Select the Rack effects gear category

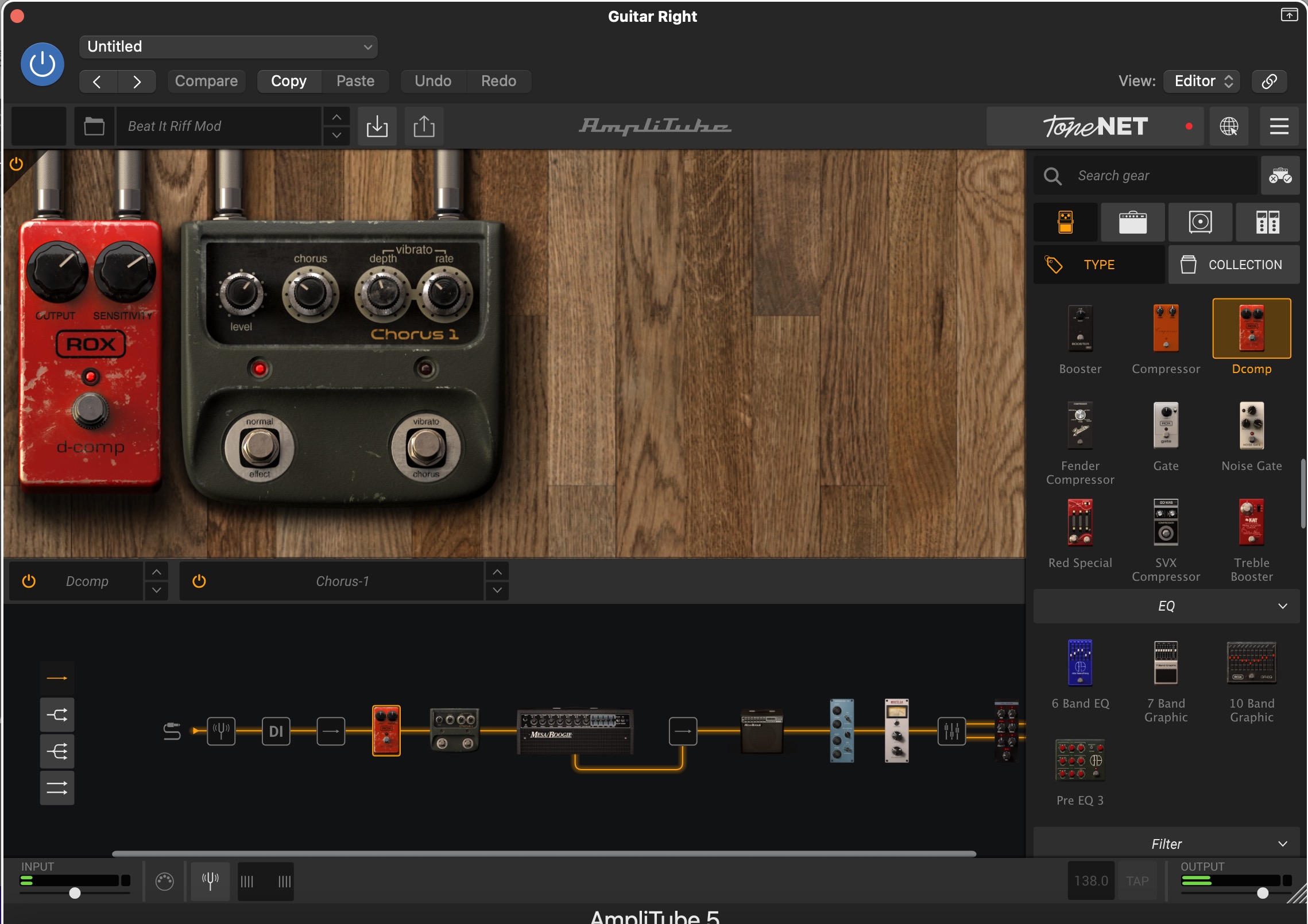[1267, 222]
